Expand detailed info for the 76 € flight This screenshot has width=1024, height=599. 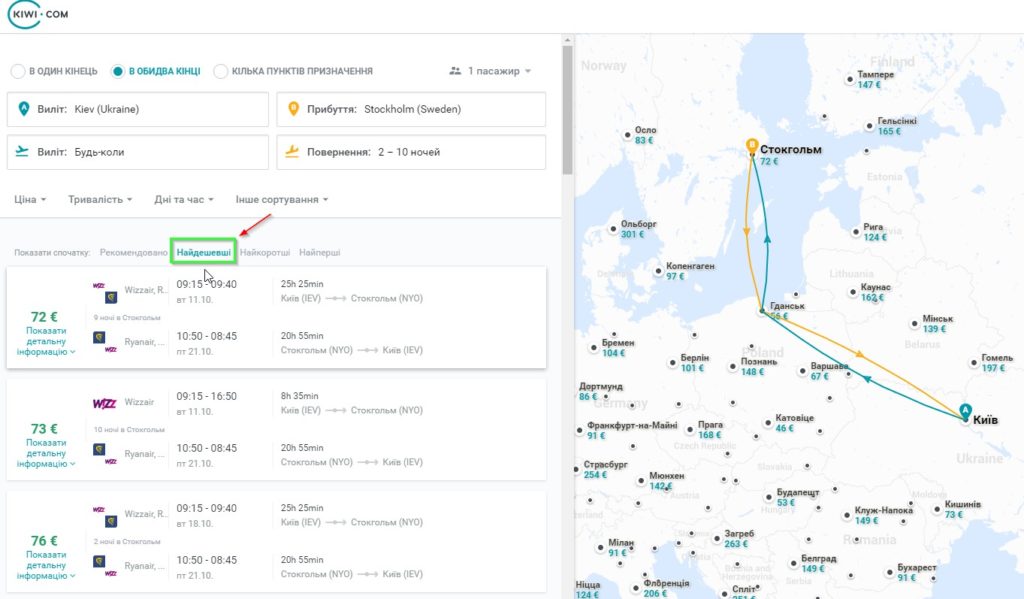tap(46, 565)
